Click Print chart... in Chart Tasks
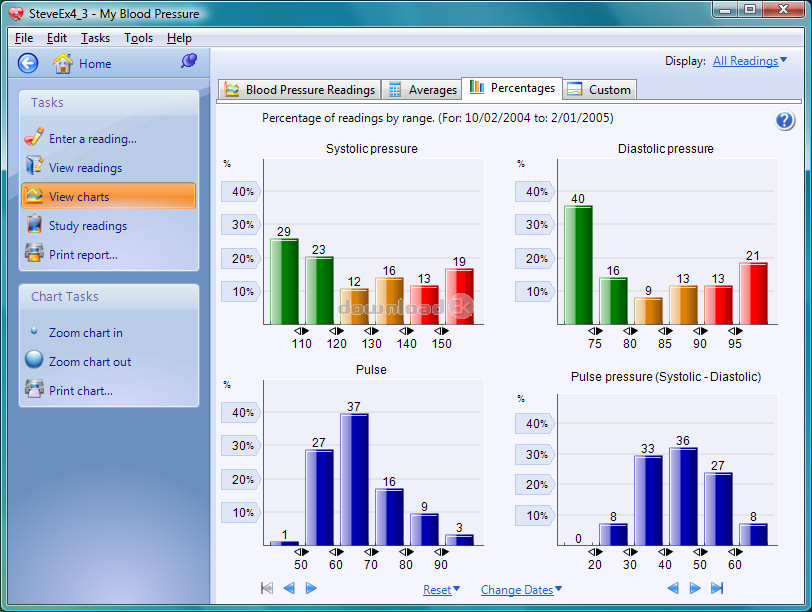The width and height of the screenshot is (812, 612). [x=80, y=390]
